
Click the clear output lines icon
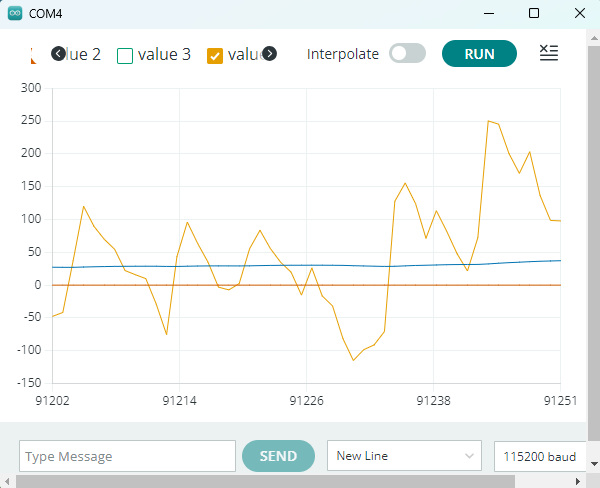coord(549,54)
